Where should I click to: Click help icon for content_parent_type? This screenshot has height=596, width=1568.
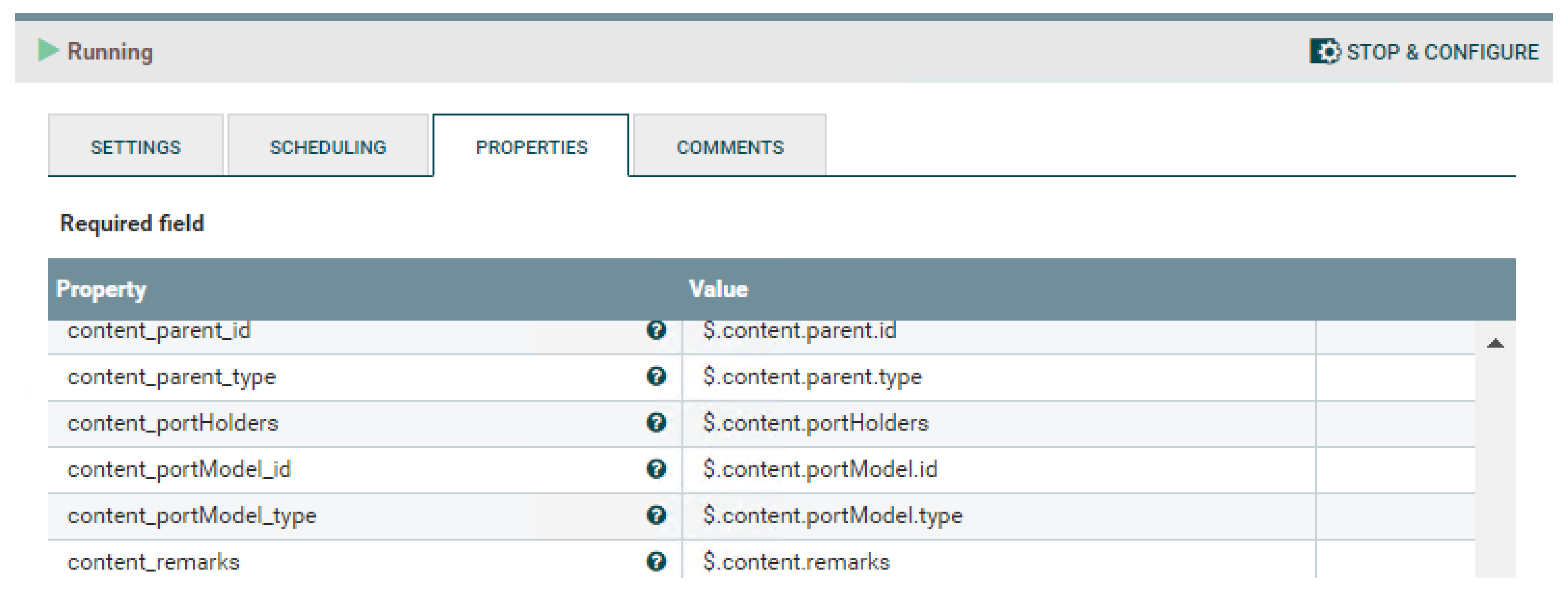655,376
